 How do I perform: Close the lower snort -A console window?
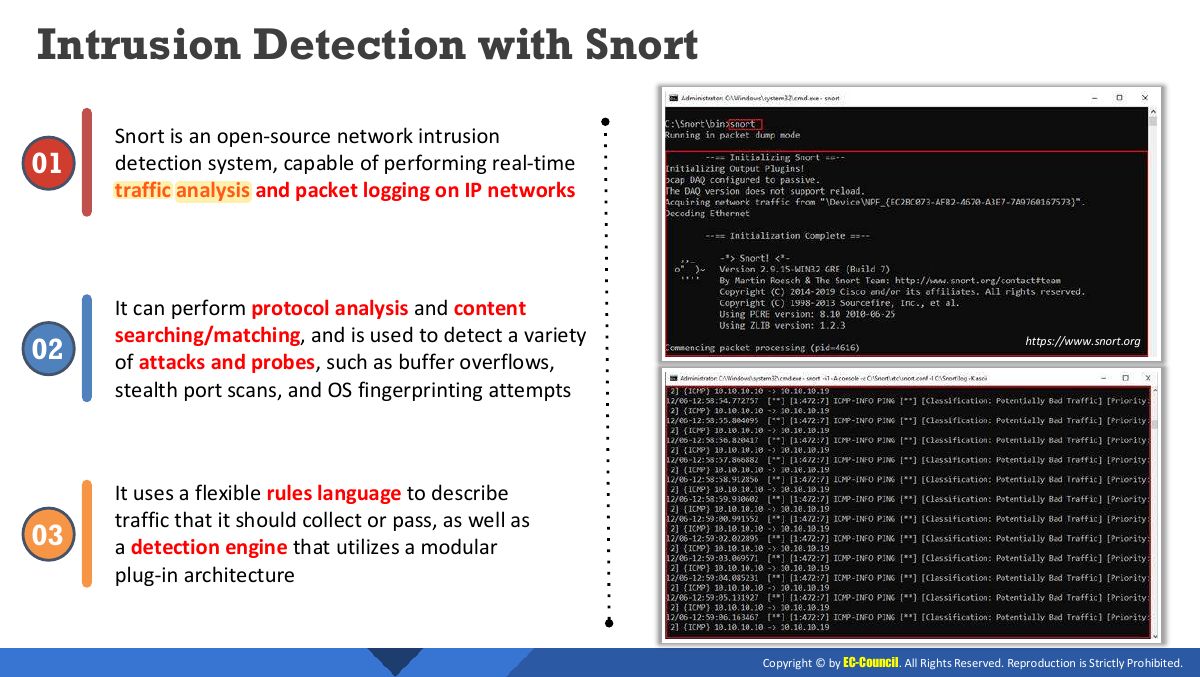1149,378
